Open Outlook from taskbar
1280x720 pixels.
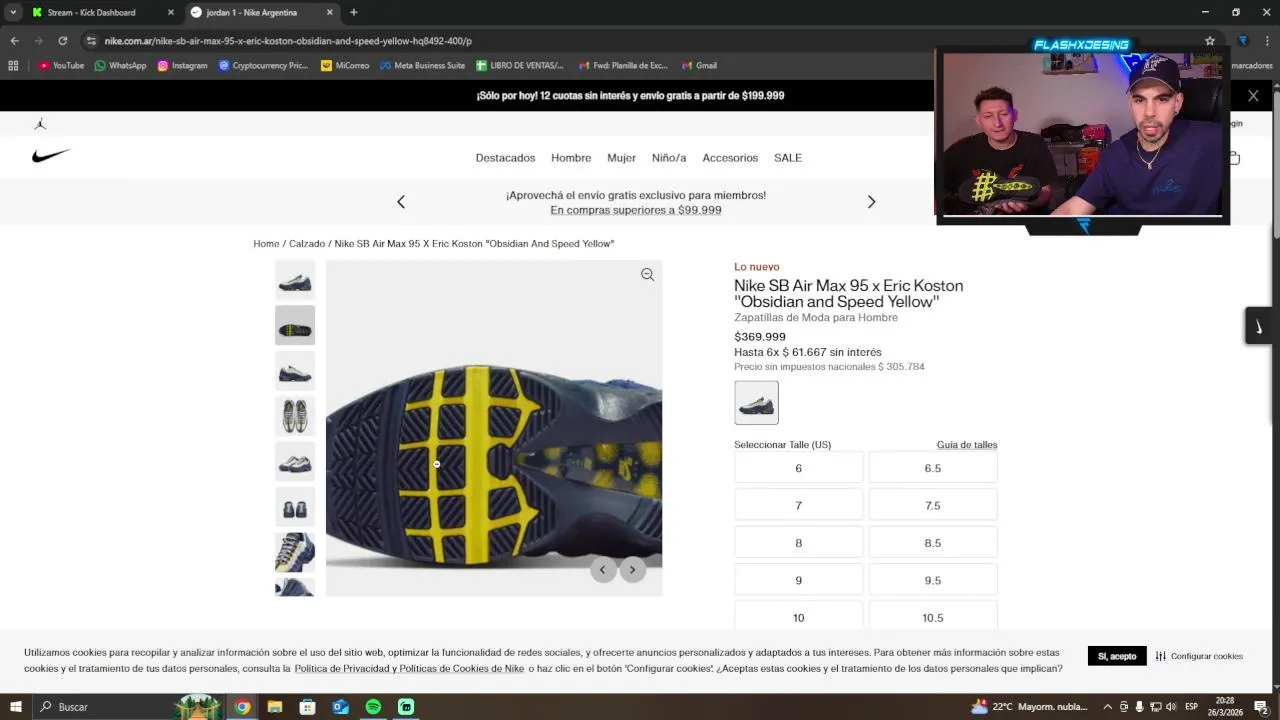tap(340, 707)
